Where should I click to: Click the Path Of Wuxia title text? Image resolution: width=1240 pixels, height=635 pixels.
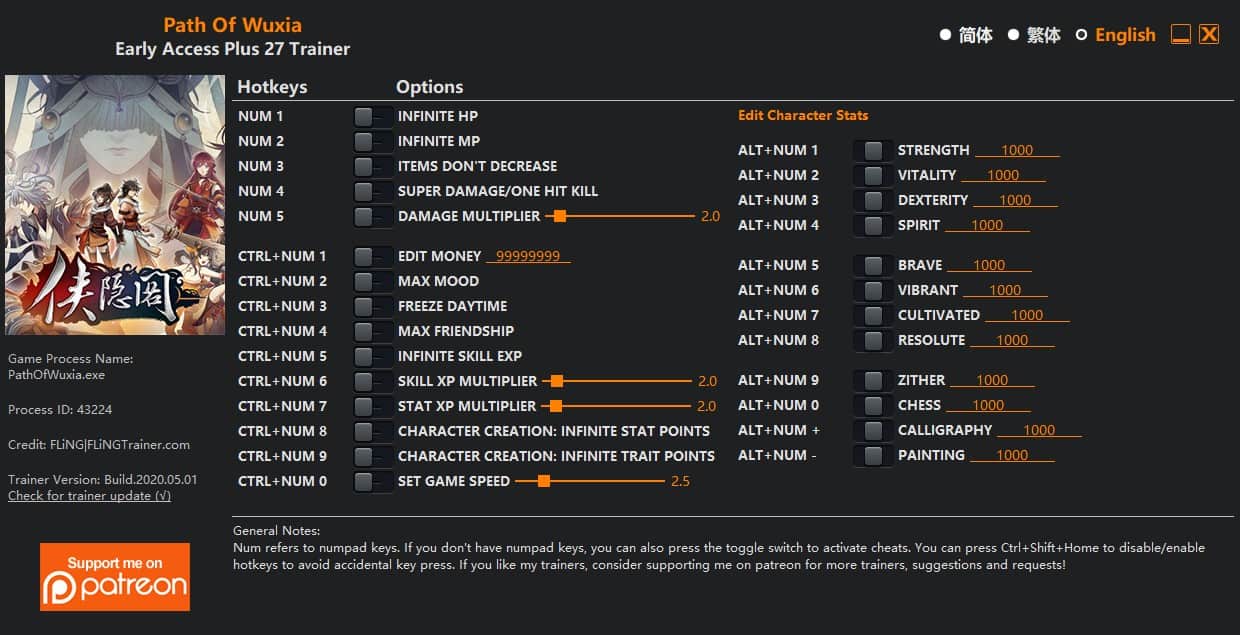[232, 25]
